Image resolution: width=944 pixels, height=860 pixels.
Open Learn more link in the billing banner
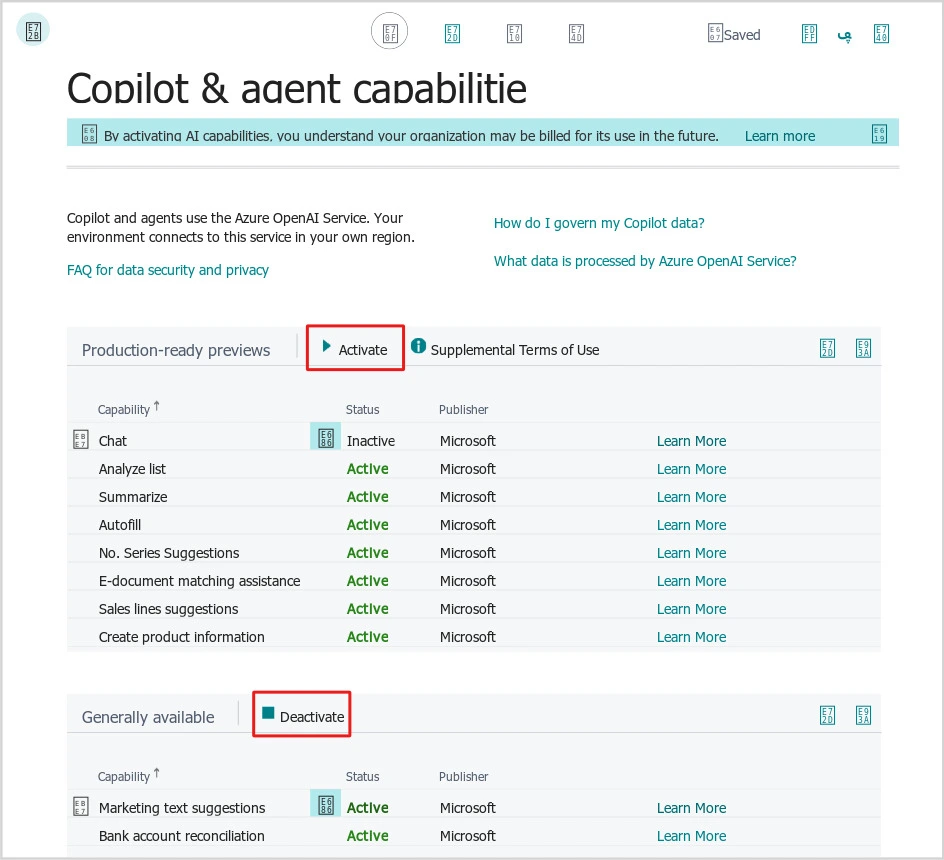(780, 136)
